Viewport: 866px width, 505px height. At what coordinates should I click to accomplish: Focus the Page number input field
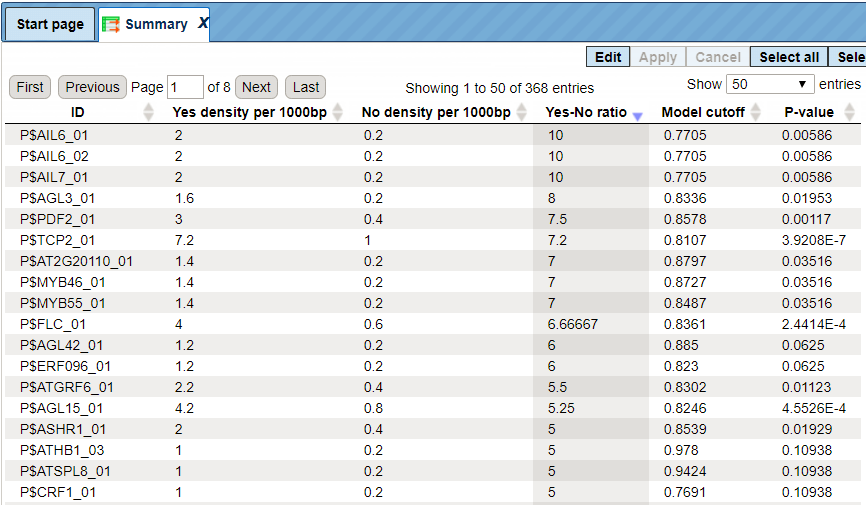click(185, 87)
